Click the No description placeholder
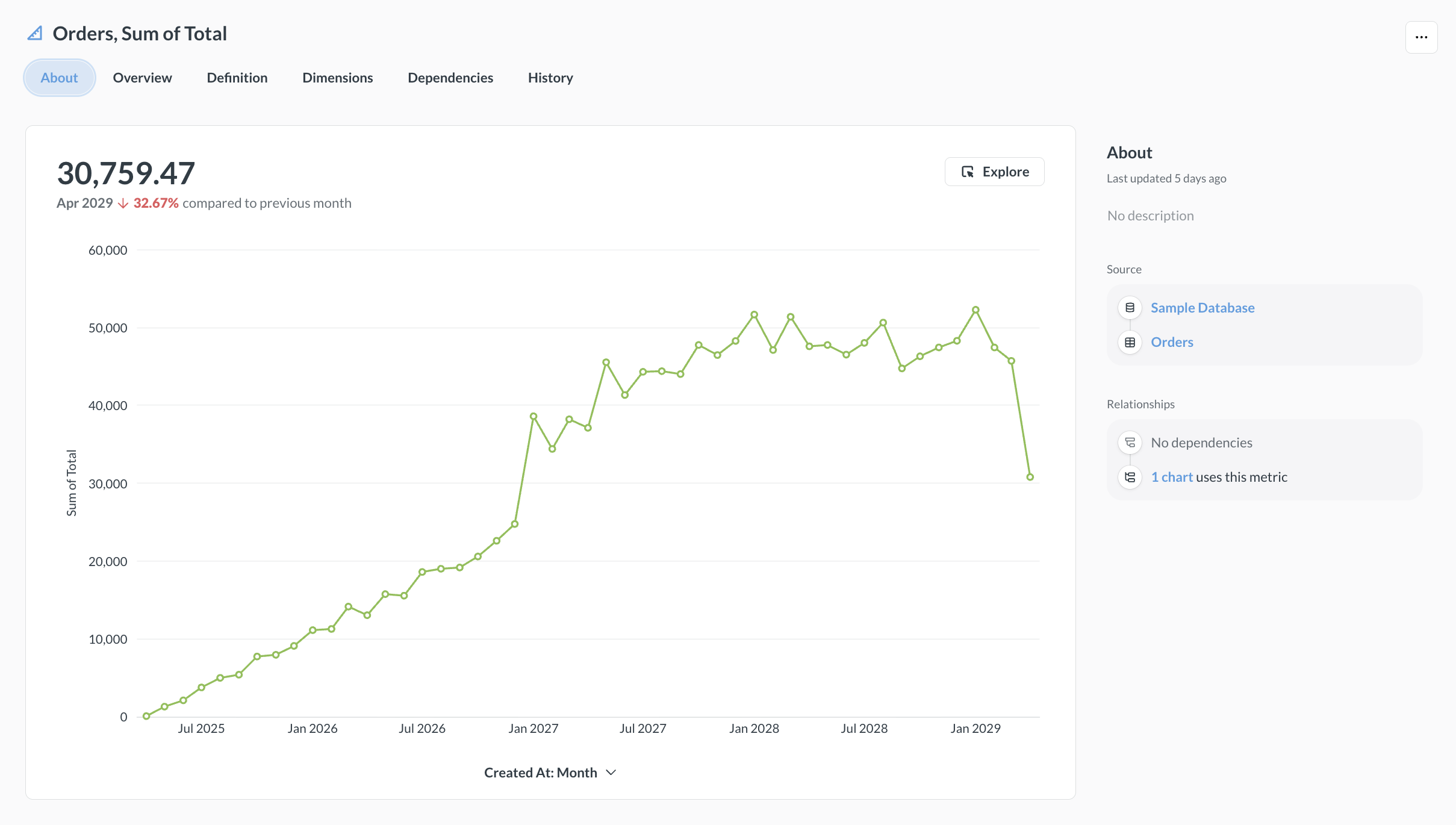The height and width of the screenshot is (825, 1456). coord(1150,216)
